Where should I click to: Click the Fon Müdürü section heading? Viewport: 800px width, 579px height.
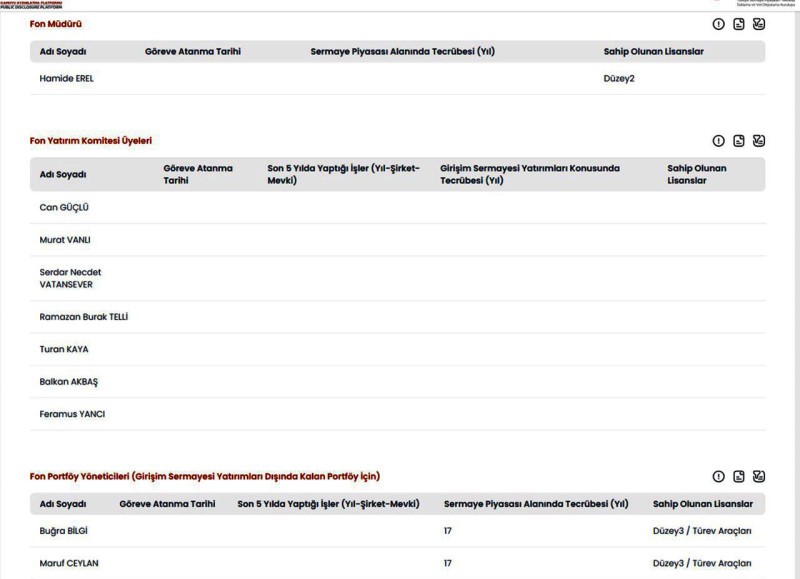(56, 24)
